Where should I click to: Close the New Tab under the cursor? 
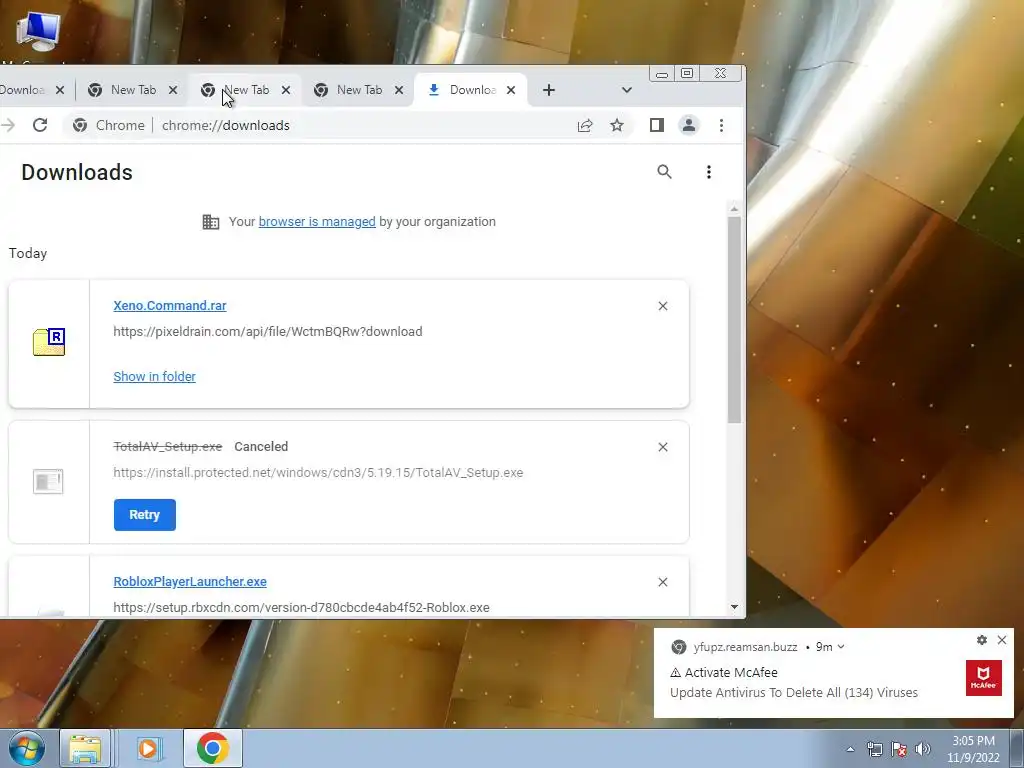(x=285, y=90)
